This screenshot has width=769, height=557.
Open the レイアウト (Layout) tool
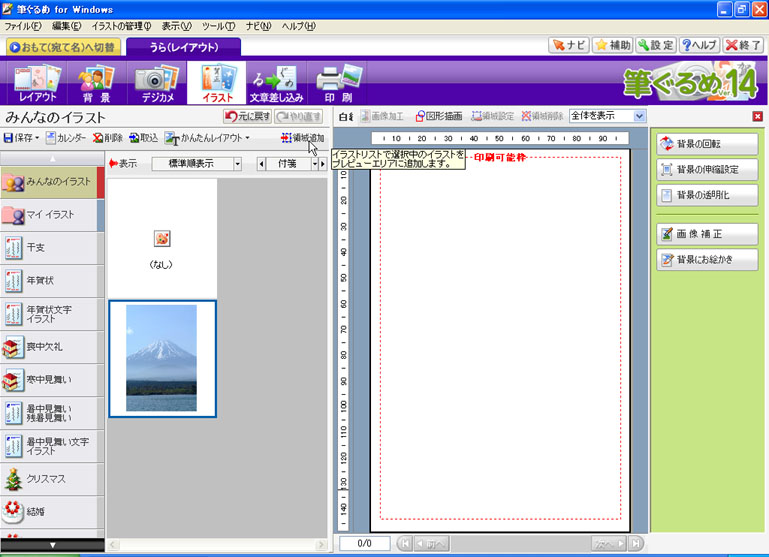point(36,83)
